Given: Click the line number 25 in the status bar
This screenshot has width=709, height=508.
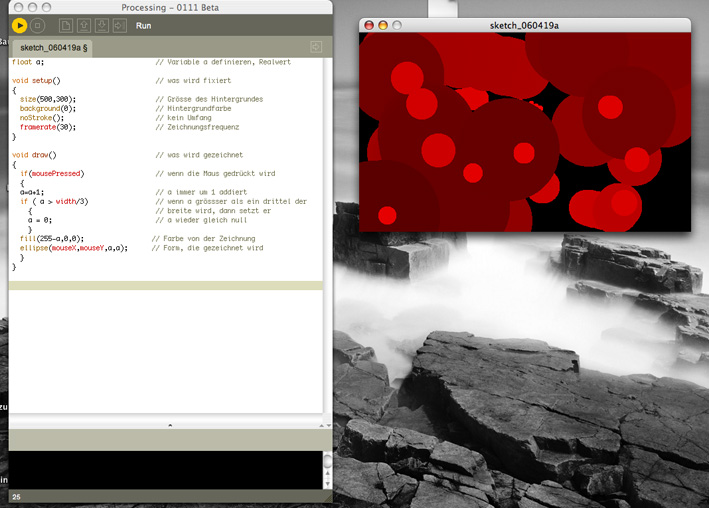Looking at the screenshot, I should (16, 497).
